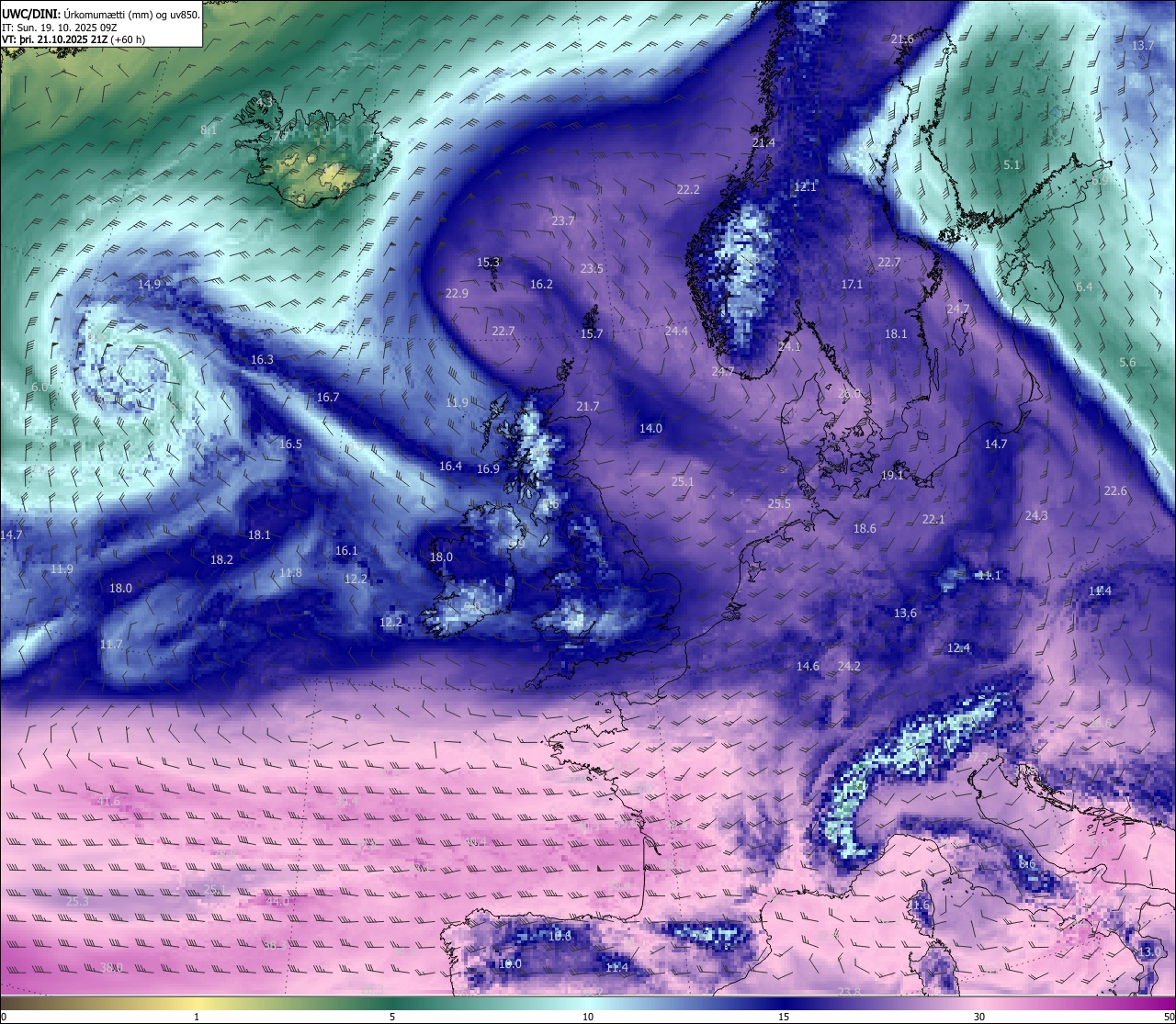
Task: Click the '15.7' value on the map
Action: pyautogui.click(x=592, y=333)
